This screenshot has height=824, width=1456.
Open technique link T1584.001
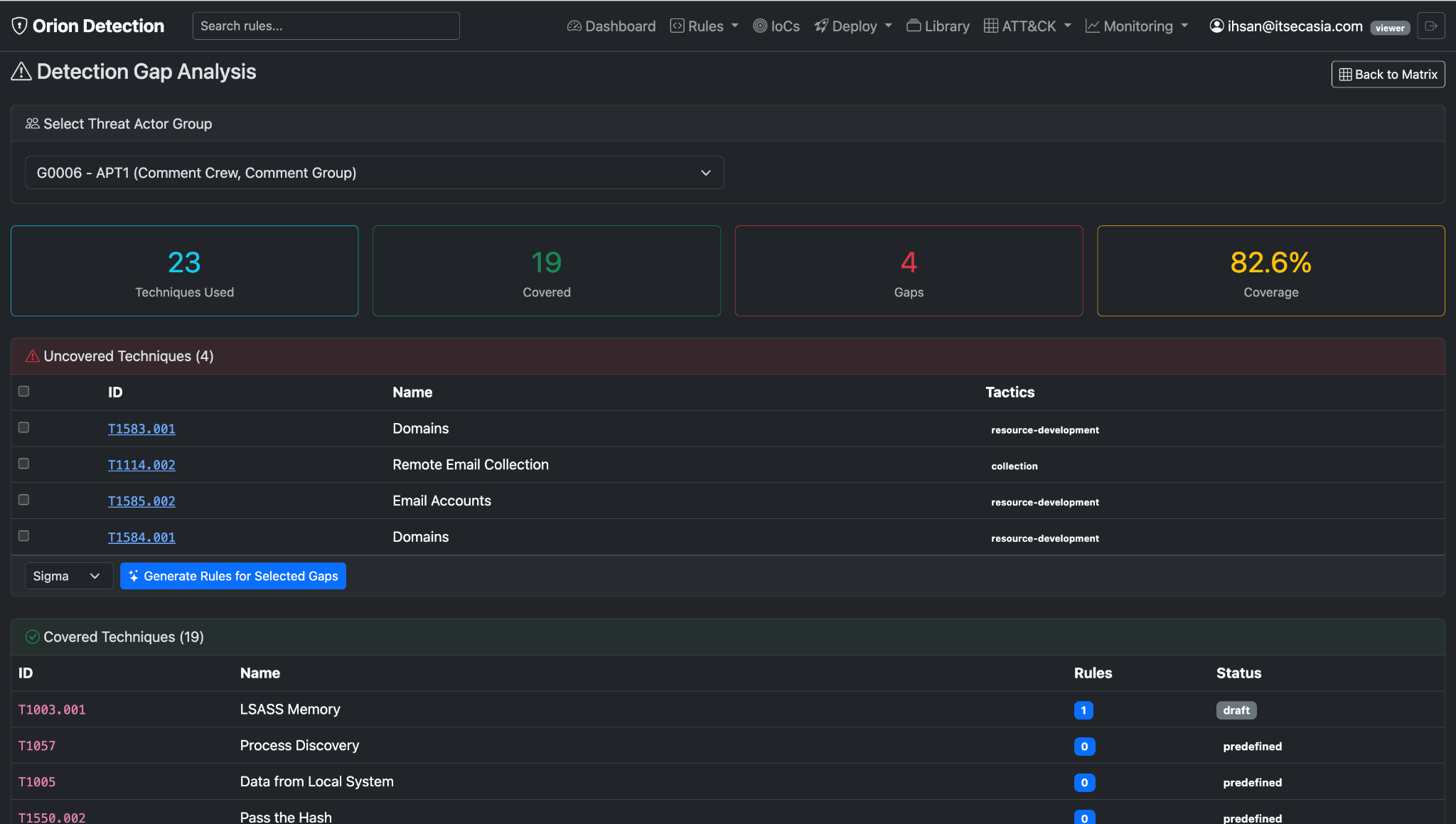141,537
